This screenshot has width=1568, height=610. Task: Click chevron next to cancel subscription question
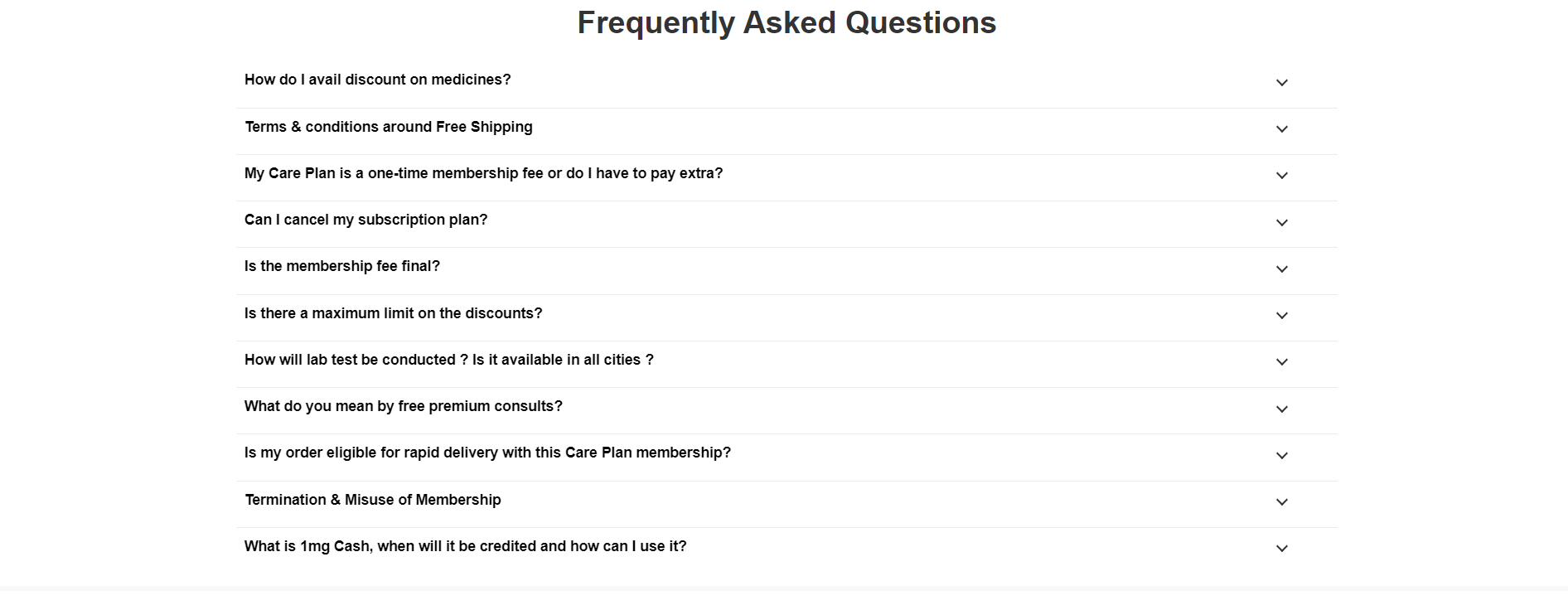(1281, 223)
